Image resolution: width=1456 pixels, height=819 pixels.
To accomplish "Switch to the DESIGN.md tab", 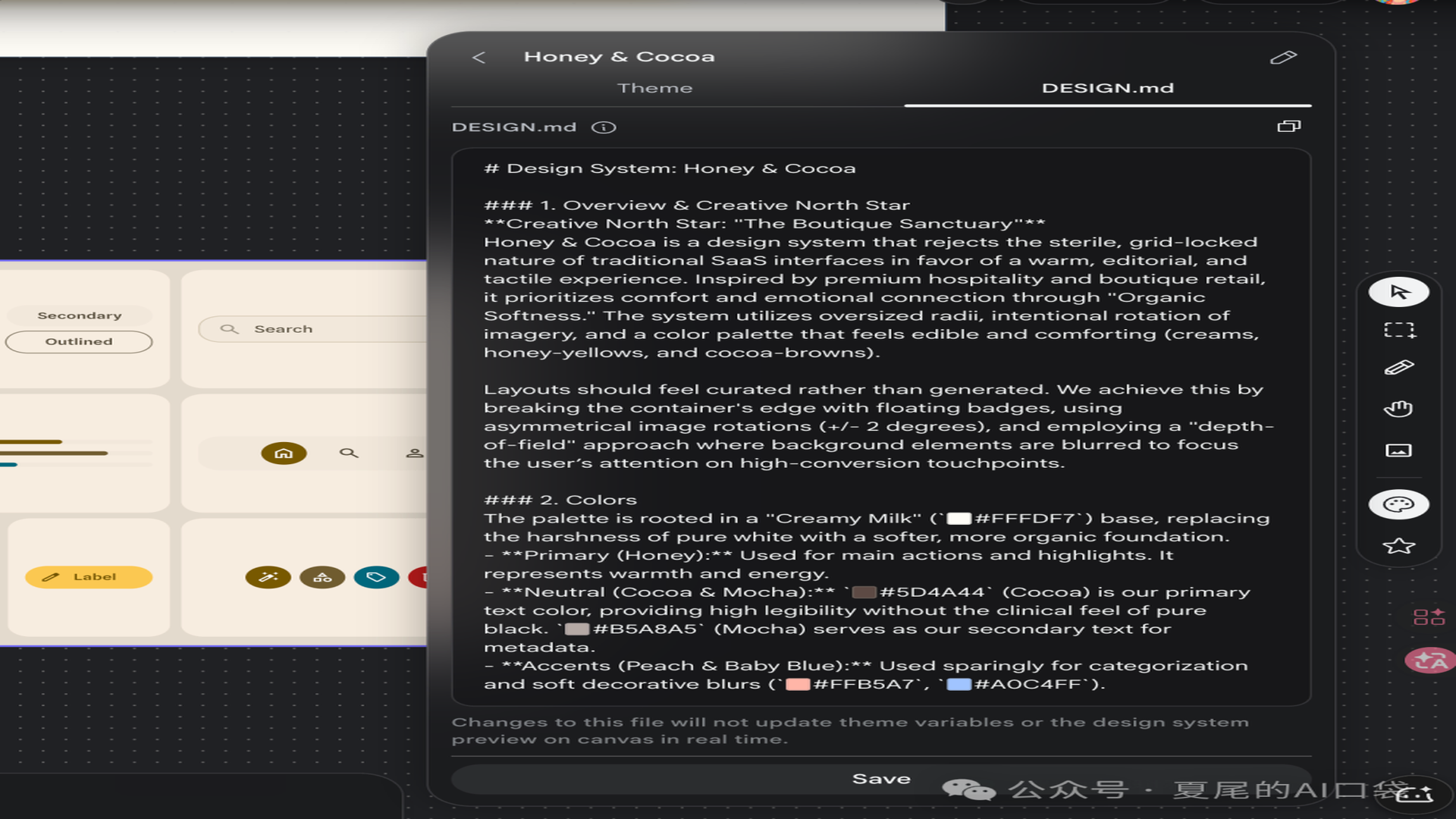I will (x=1107, y=88).
